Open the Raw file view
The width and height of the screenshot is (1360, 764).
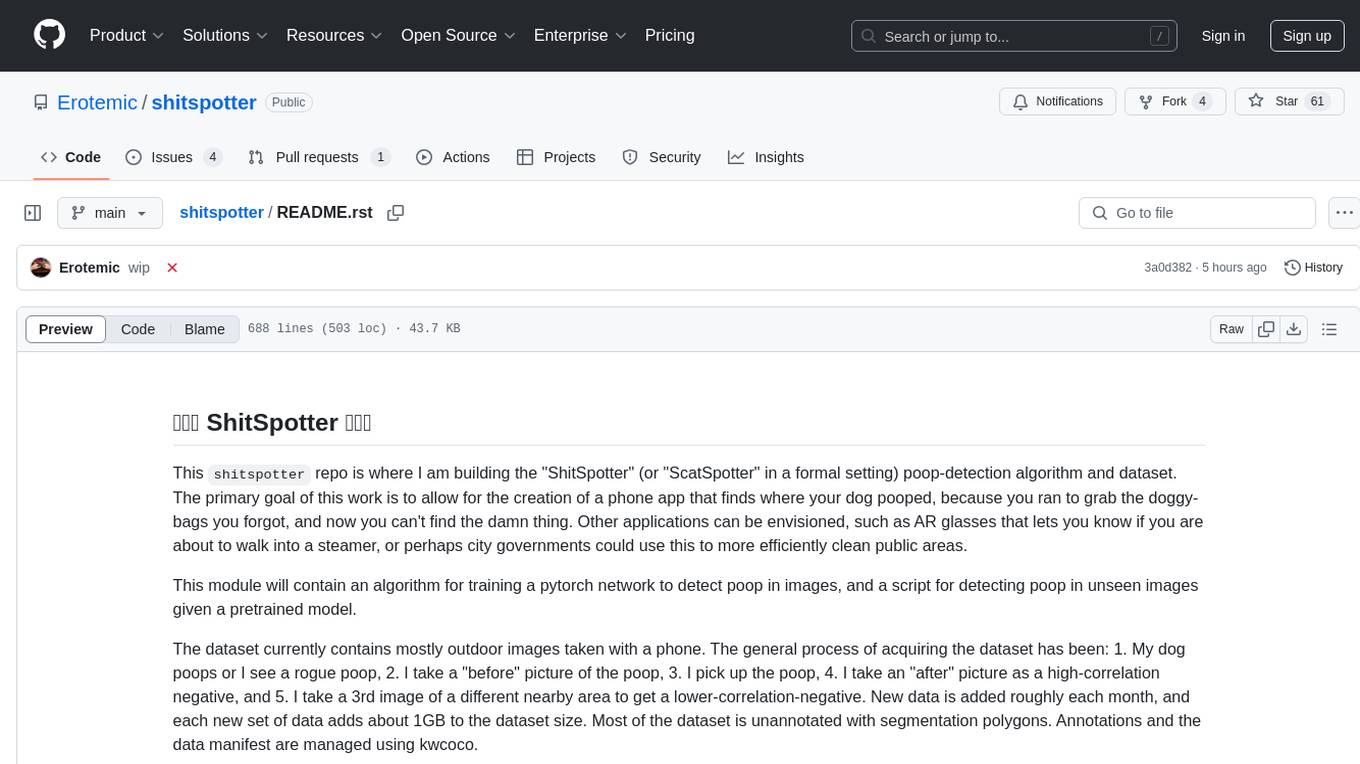1231,329
